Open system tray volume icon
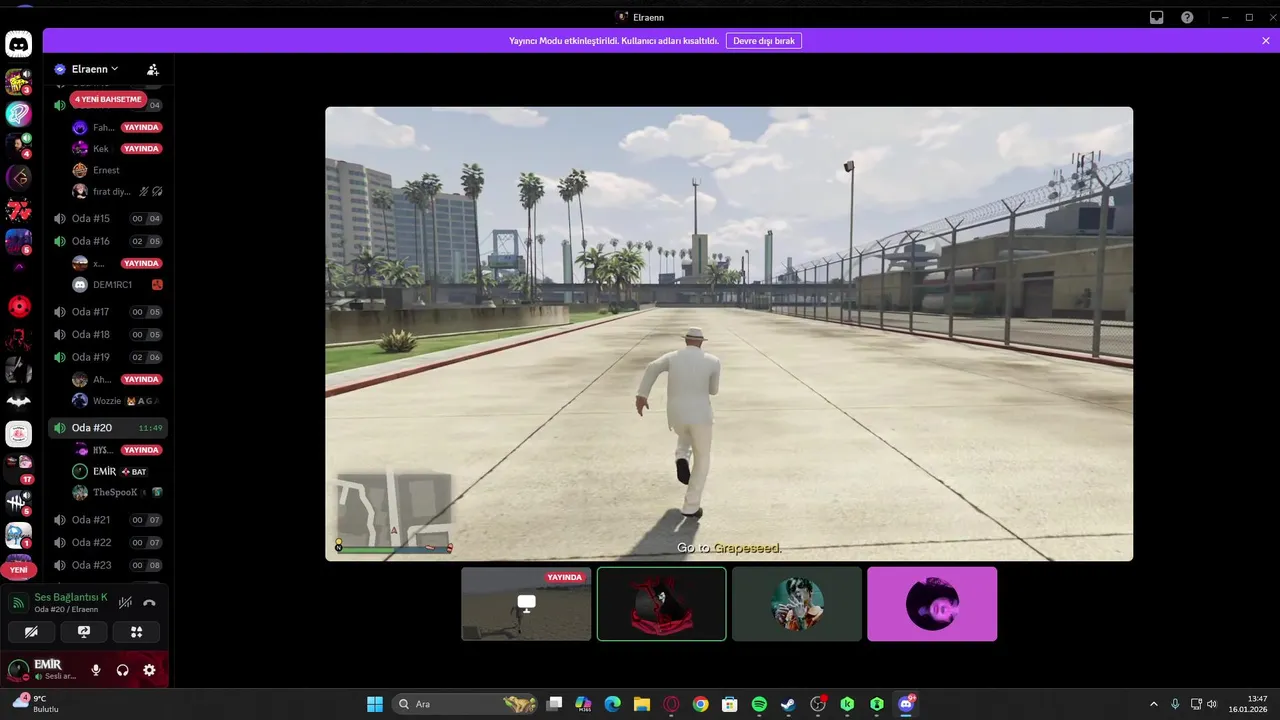Screen dimensions: 1280x720 [x=1211, y=704]
